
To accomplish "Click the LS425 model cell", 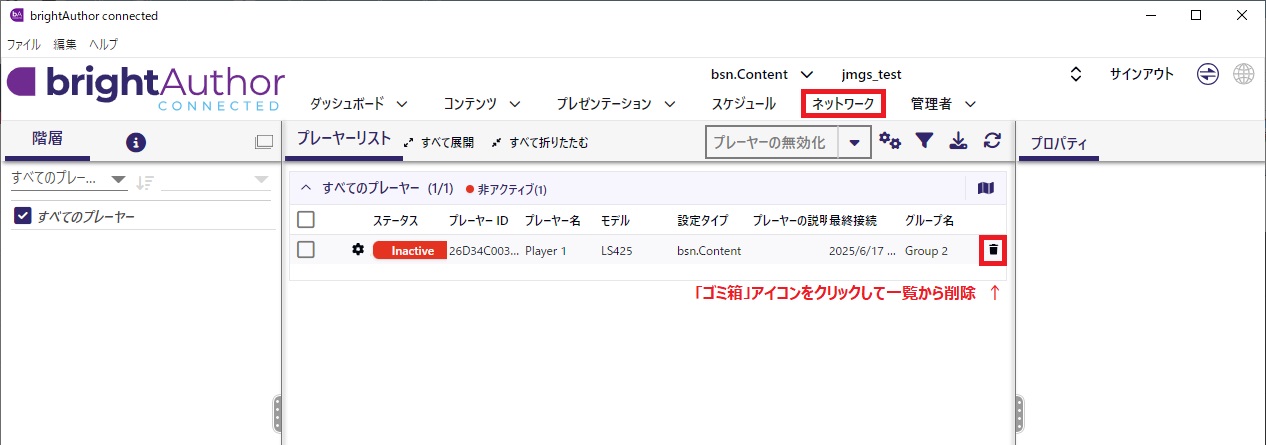I will pos(617,251).
